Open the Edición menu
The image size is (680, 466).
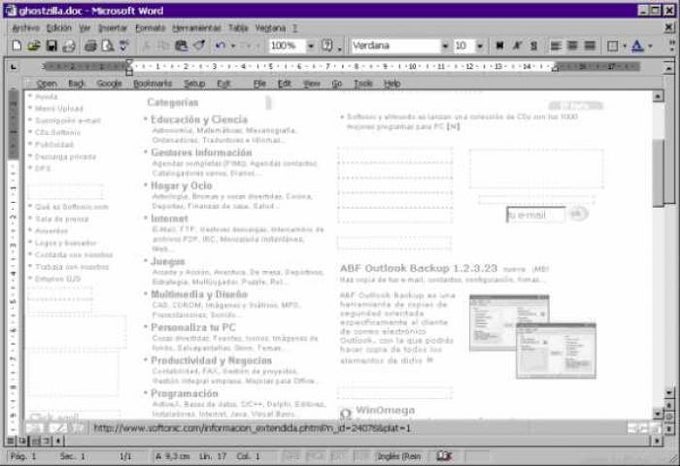tap(59, 28)
